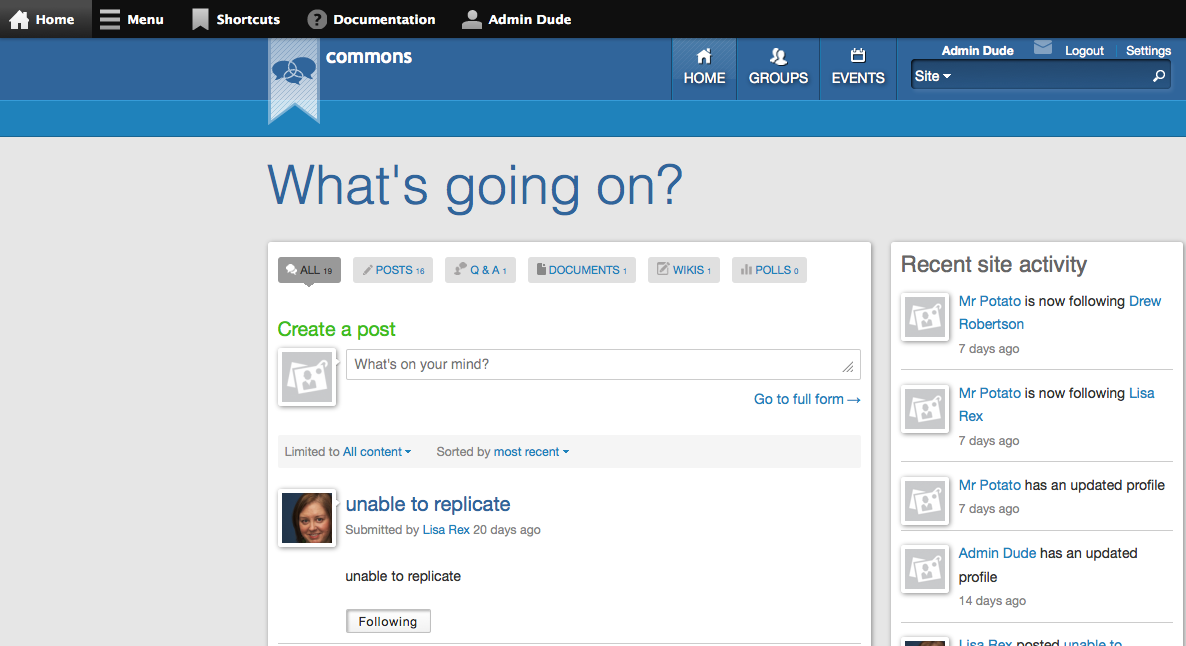Open the Settings link
Viewport: 1186px width, 646px height.
[x=1148, y=51]
